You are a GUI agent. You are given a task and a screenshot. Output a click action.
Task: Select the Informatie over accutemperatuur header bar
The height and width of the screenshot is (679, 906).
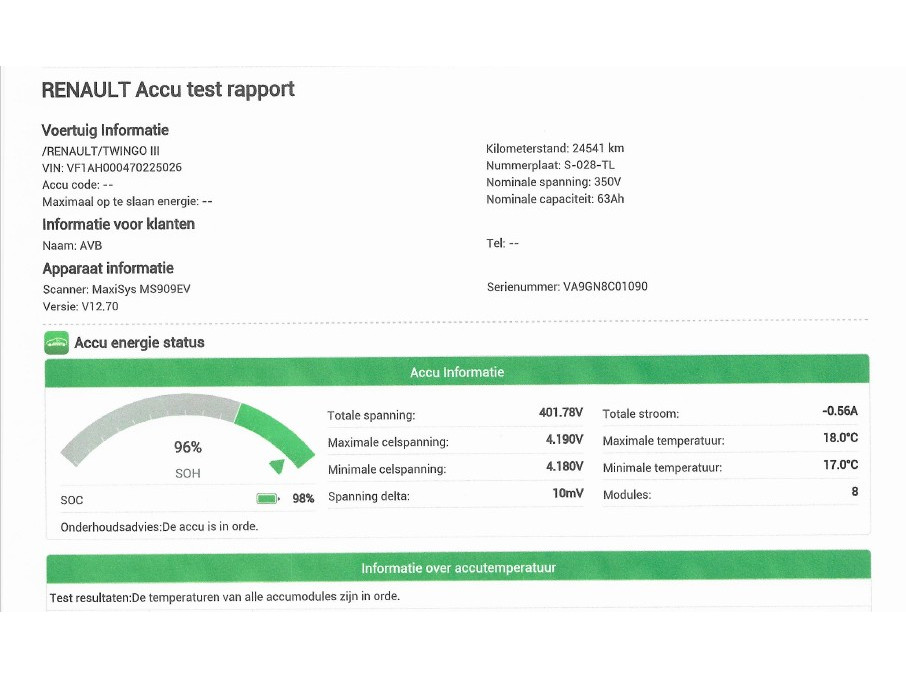click(457, 568)
